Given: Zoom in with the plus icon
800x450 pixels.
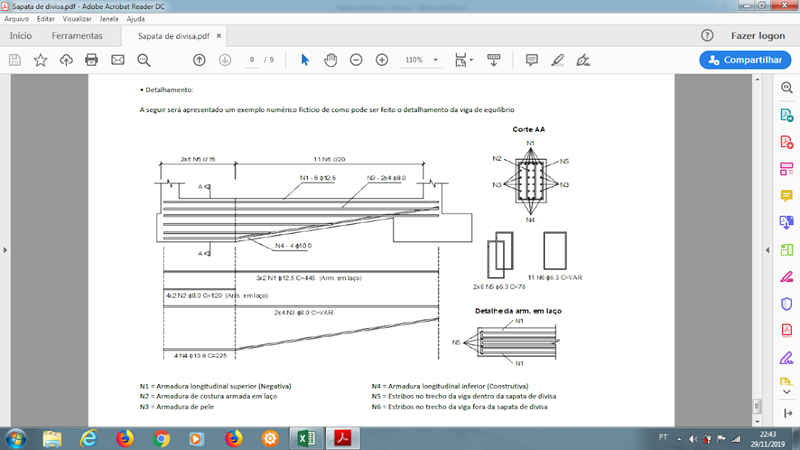Looking at the screenshot, I should pyautogui.click(x=382, y=60).
